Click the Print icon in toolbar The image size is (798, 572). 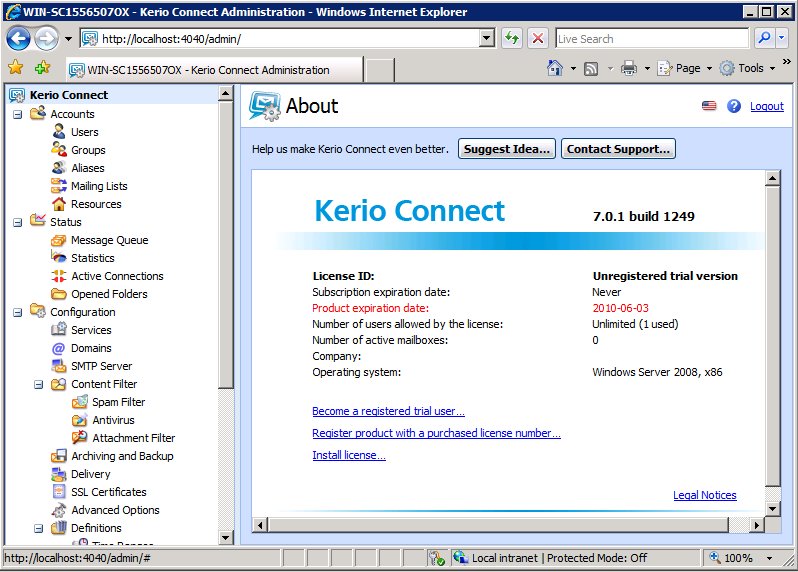click(629, 68)
